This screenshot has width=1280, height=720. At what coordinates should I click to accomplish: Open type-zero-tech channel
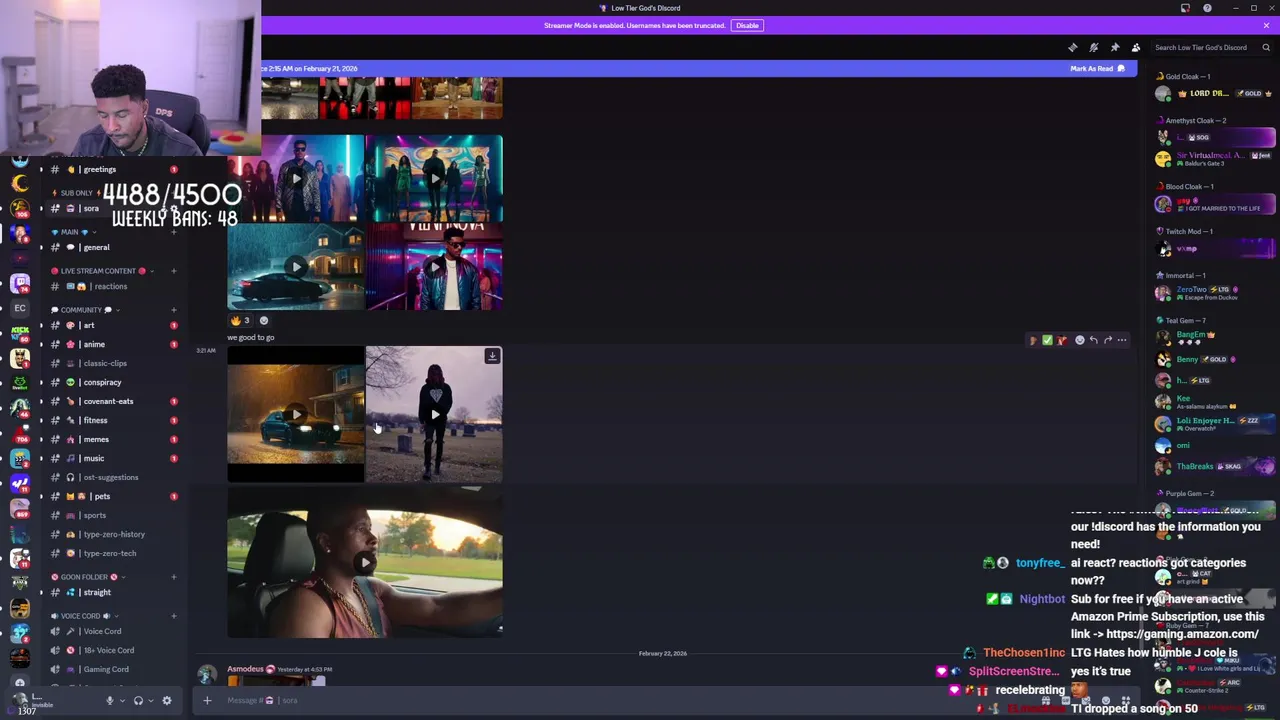tap(112, 553)
